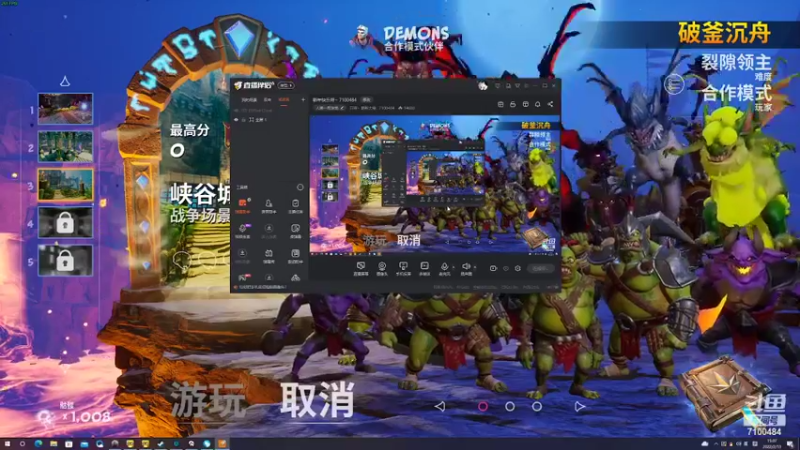Open speaker options arrow beside speaker icon
Viewport: 800px width, 450px height.
pos(474,267)
